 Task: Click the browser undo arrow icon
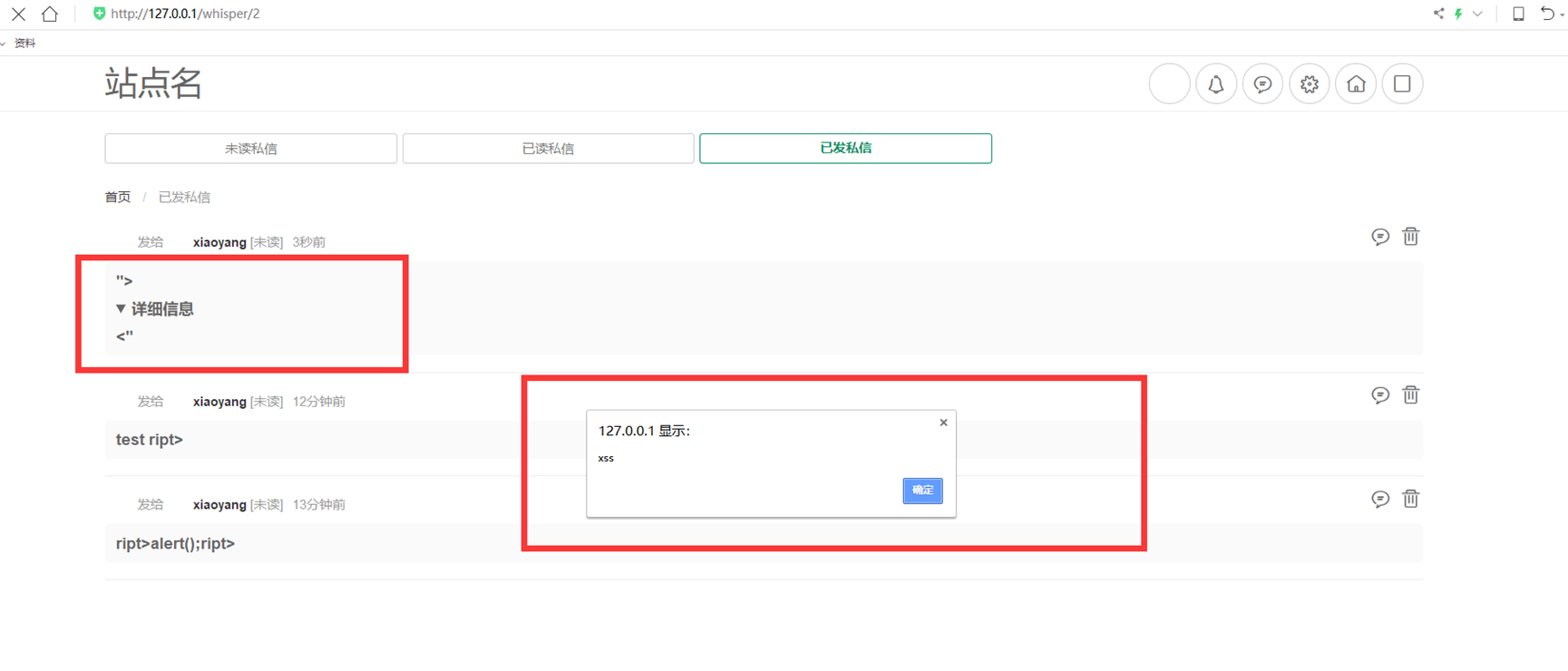(1547, 14)
